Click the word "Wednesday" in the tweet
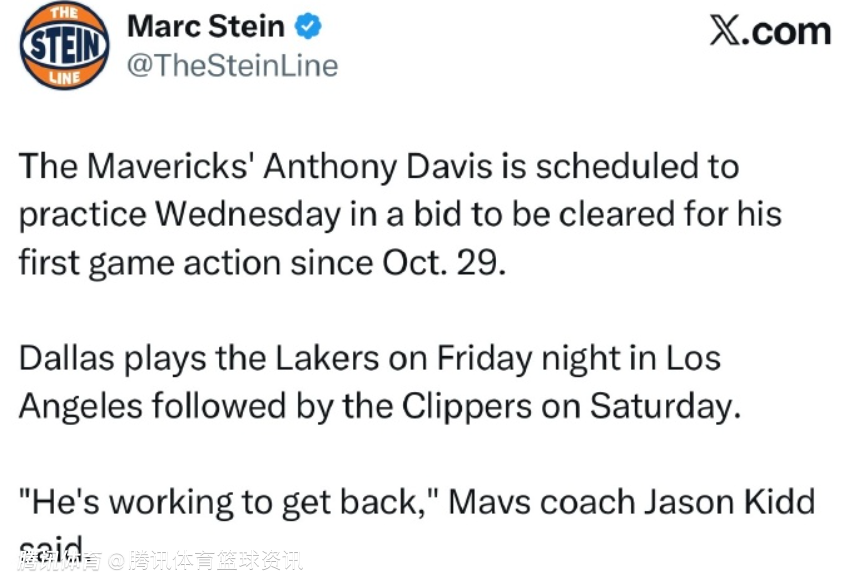The width and height of the screenshot is (864, 586). tap(253, 214)
